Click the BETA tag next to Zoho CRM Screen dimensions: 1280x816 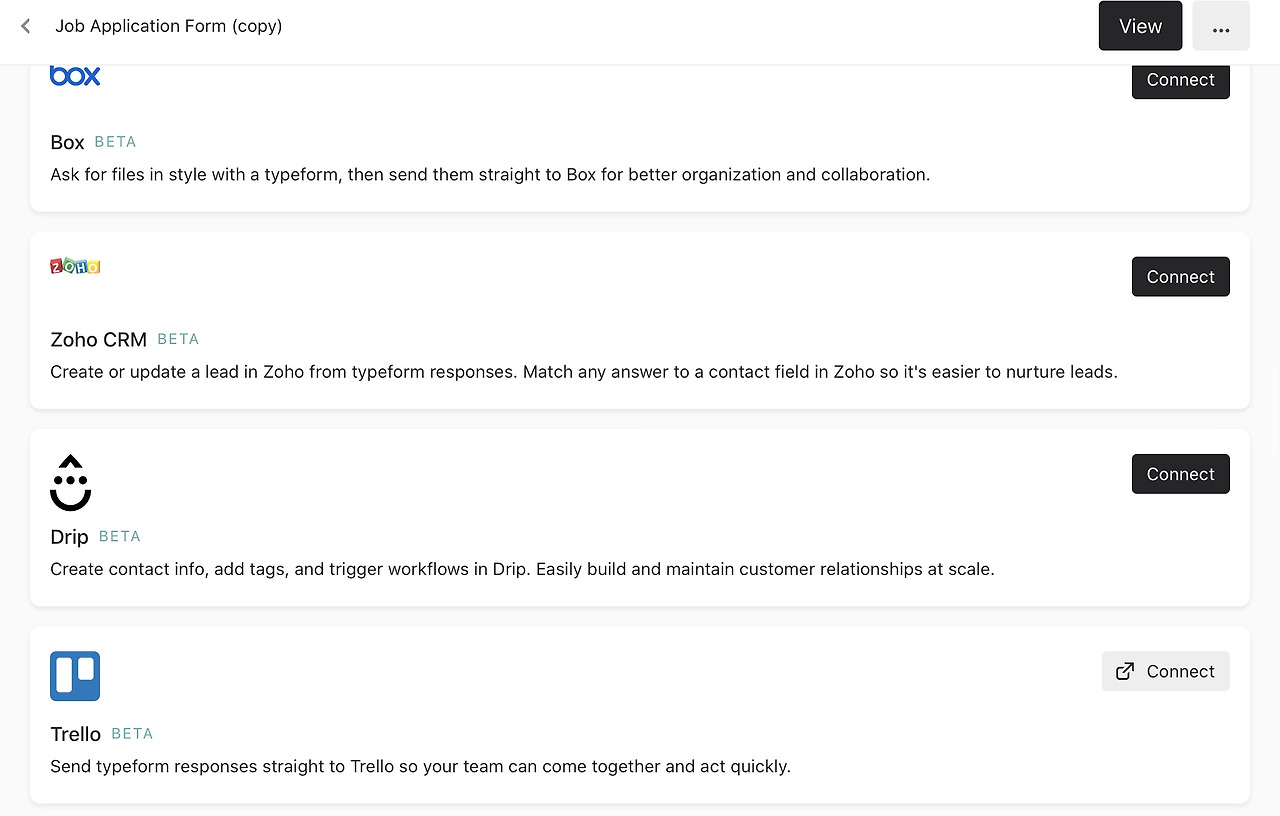pyautogui.click(x=178, y=339)
